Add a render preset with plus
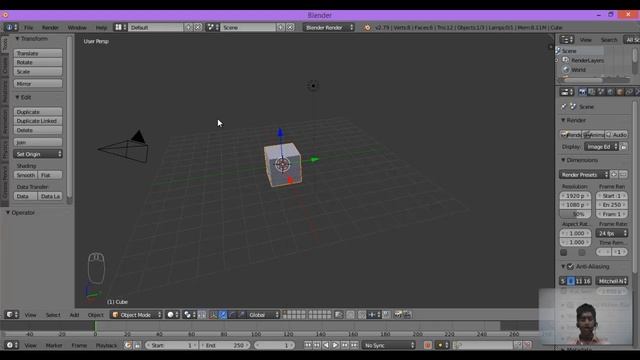Screen dimensions: 640x360 [x=614, y=175]
